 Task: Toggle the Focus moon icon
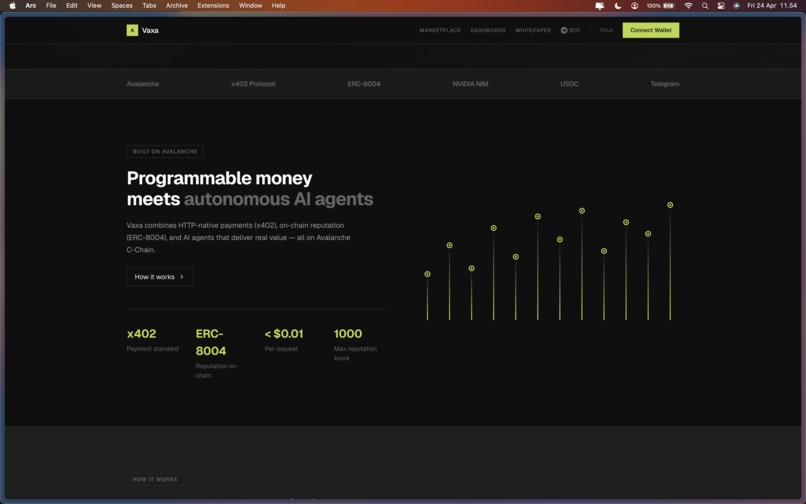pos(618,6)
